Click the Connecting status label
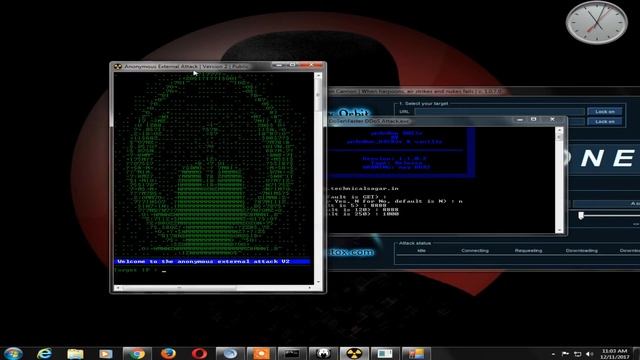 tap(475, 251)
